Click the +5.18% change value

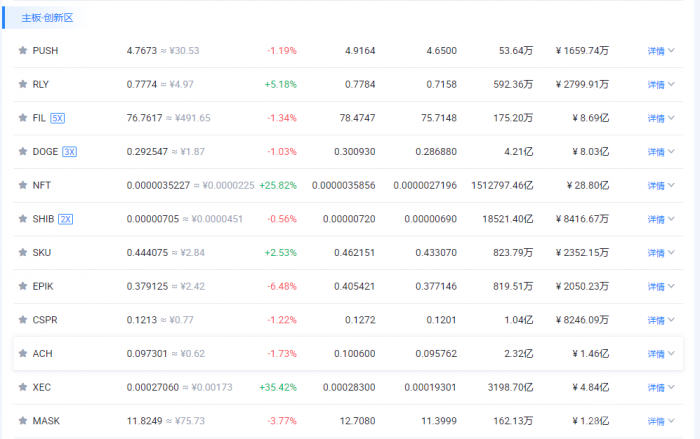(280, 84)
